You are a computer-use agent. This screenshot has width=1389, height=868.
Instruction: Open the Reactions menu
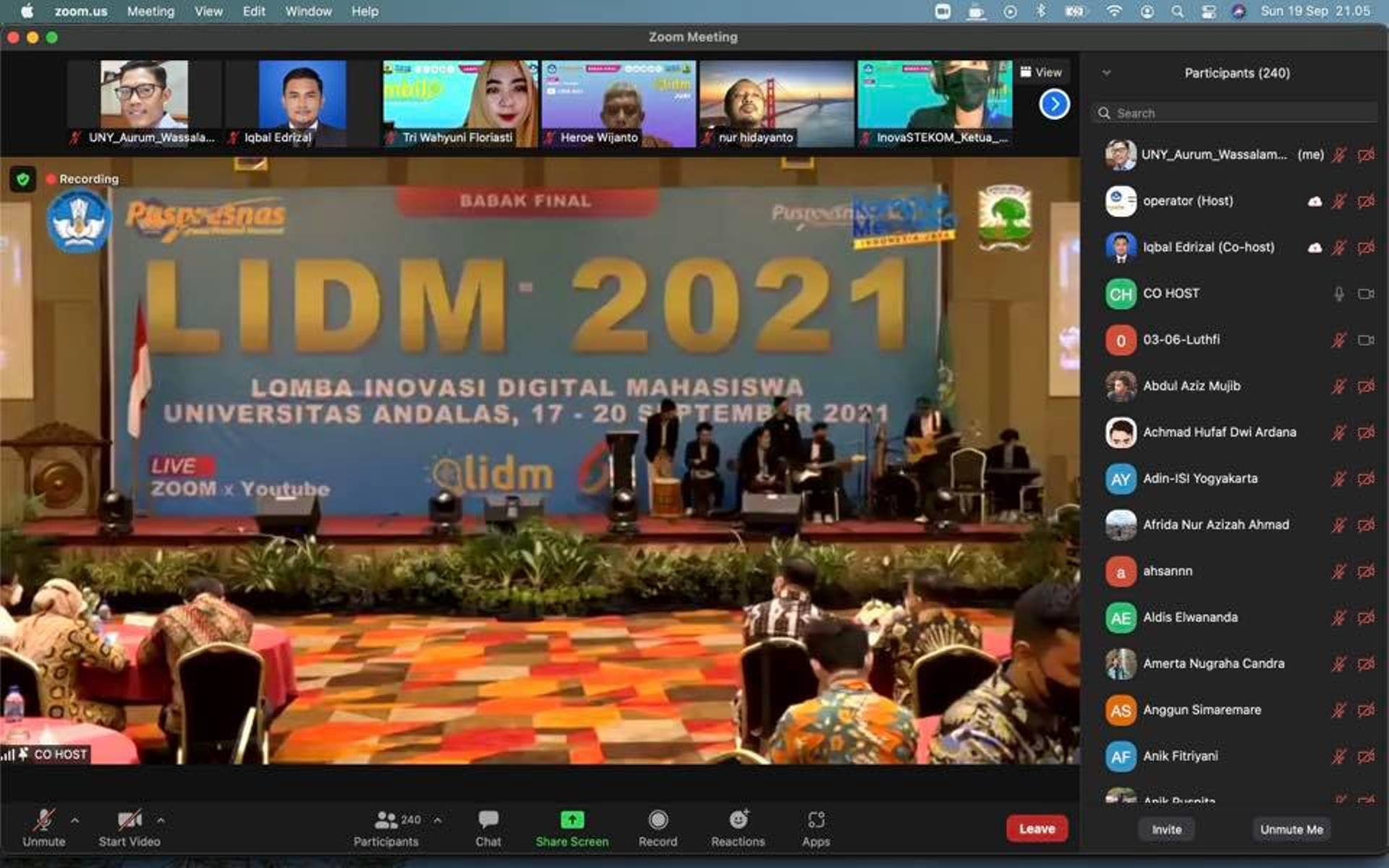click(x=738, y=828)
